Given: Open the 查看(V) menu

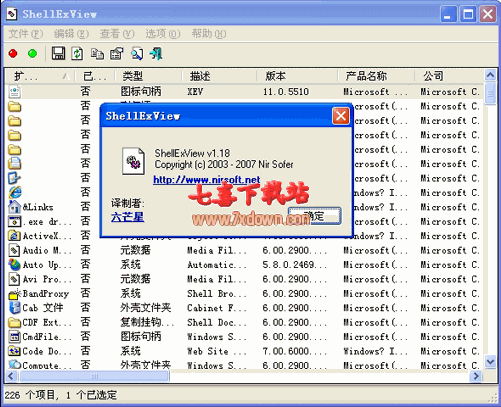Looking at the screenshot, I should (x=117, y=34).
